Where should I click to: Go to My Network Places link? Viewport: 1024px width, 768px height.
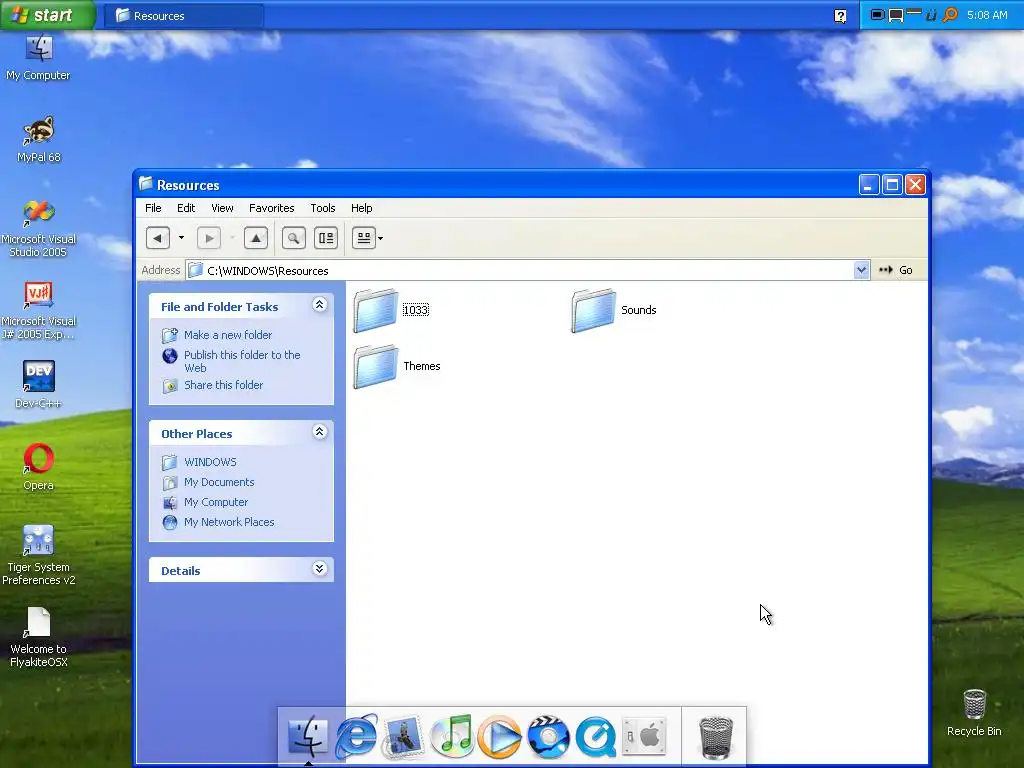229,522
